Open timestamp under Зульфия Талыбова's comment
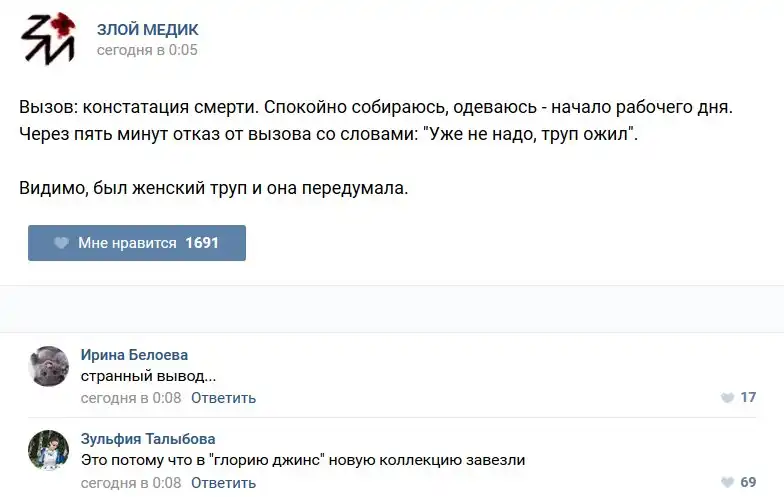Viewport: 784px width, 497px height. (131, 483)
